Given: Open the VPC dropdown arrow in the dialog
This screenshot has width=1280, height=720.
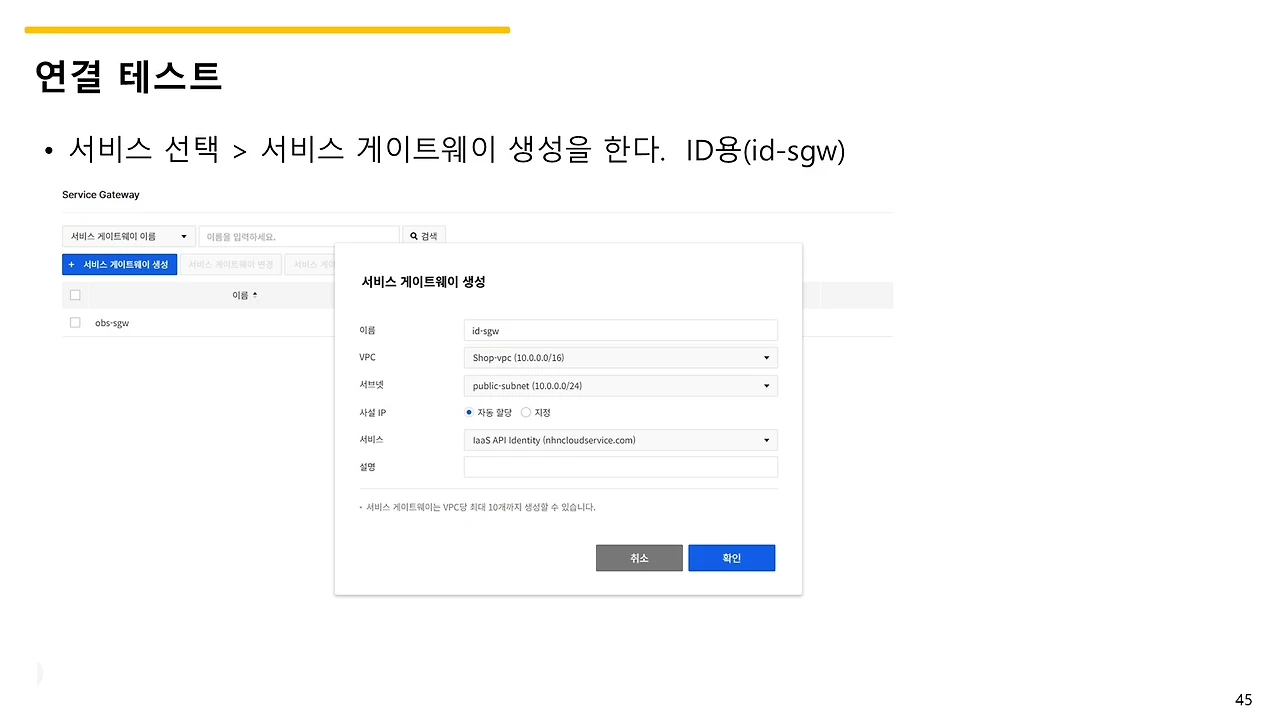Looking at the screenshot, I should coord(766,357).
